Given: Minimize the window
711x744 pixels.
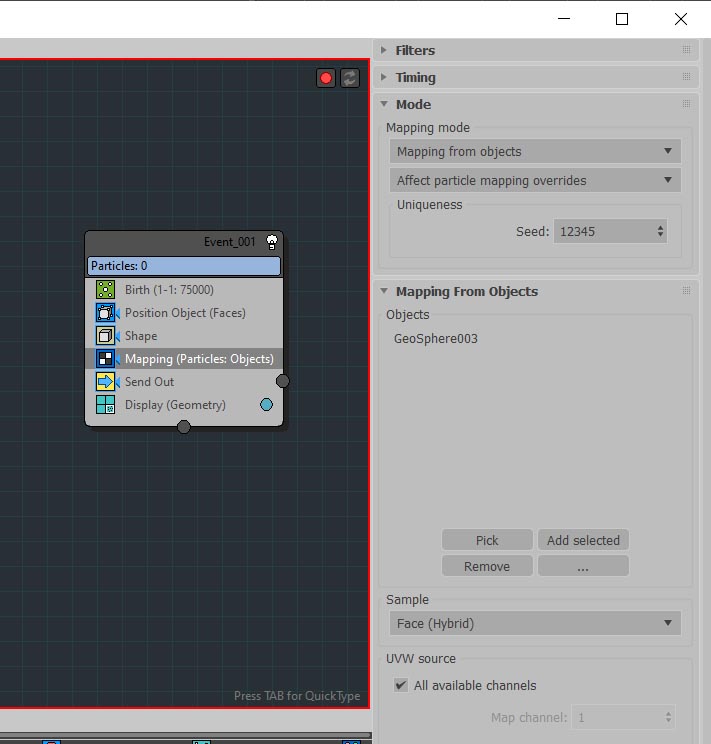Looking at the screenshot, I should click(564, 19).
